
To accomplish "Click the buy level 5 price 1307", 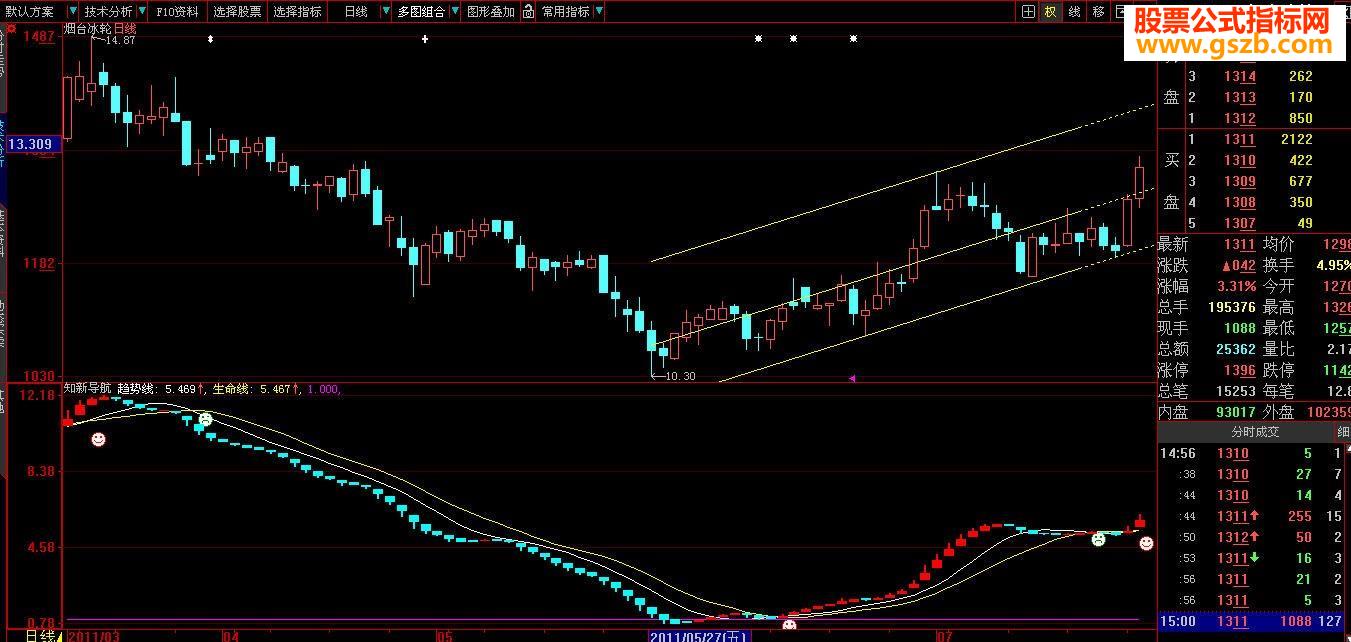I will coord(1240,223).
